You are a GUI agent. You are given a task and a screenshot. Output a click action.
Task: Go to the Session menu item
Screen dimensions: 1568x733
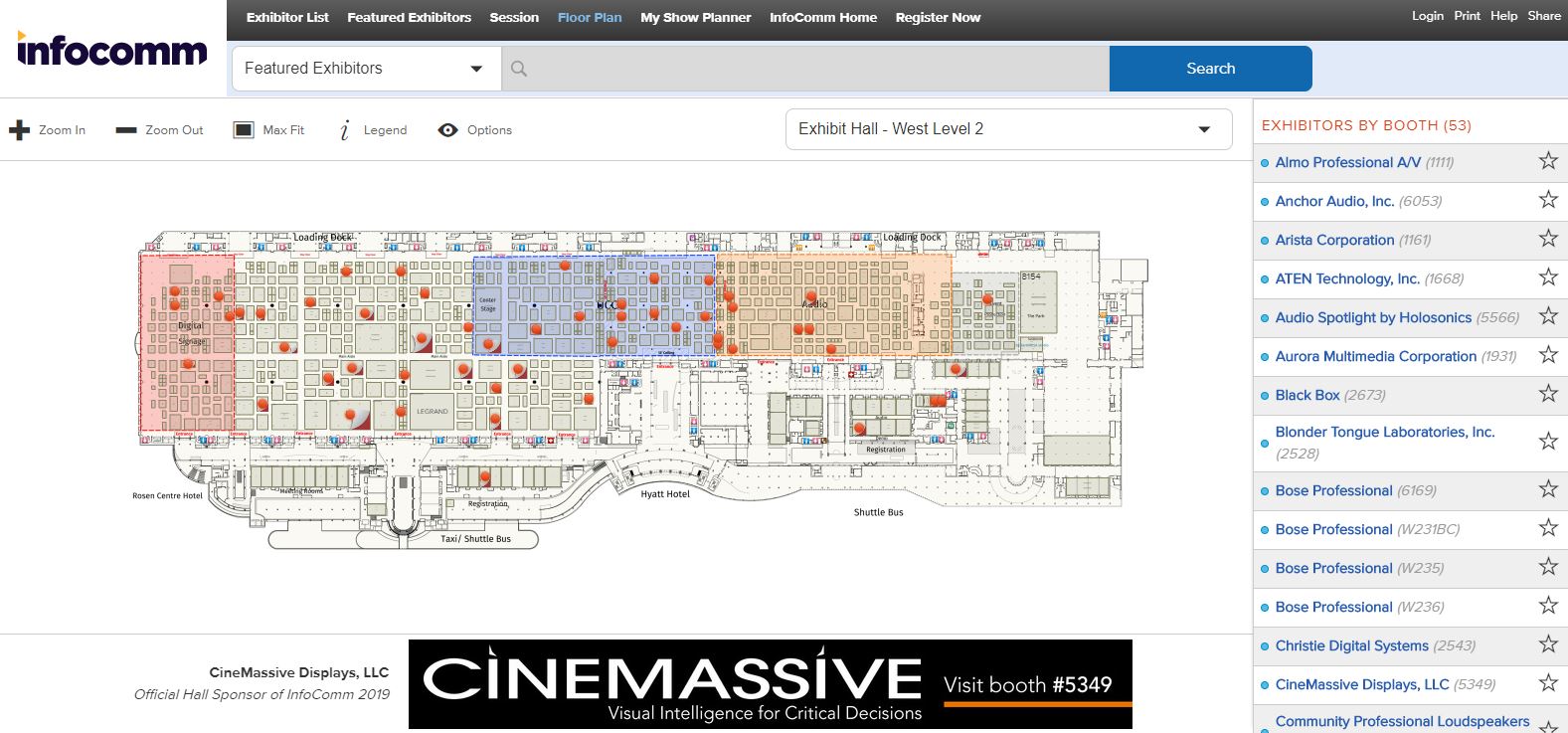tap(514, 17)
